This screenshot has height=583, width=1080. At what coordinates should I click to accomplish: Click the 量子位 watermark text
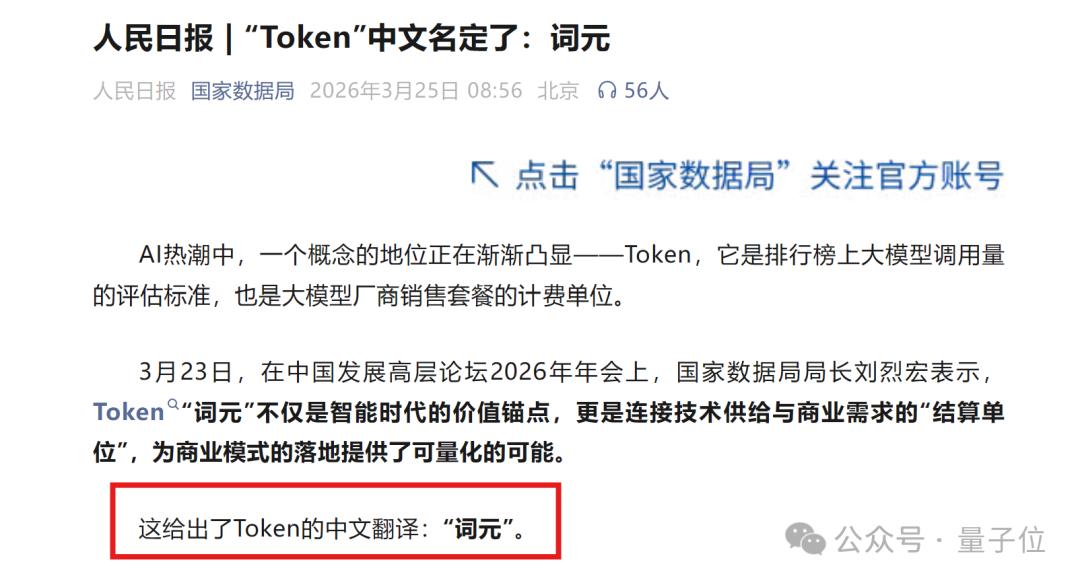click(1001, 540)
